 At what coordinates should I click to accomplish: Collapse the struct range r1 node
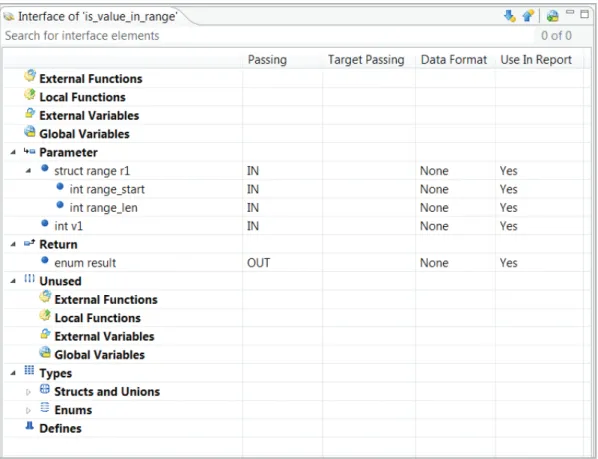28,170
